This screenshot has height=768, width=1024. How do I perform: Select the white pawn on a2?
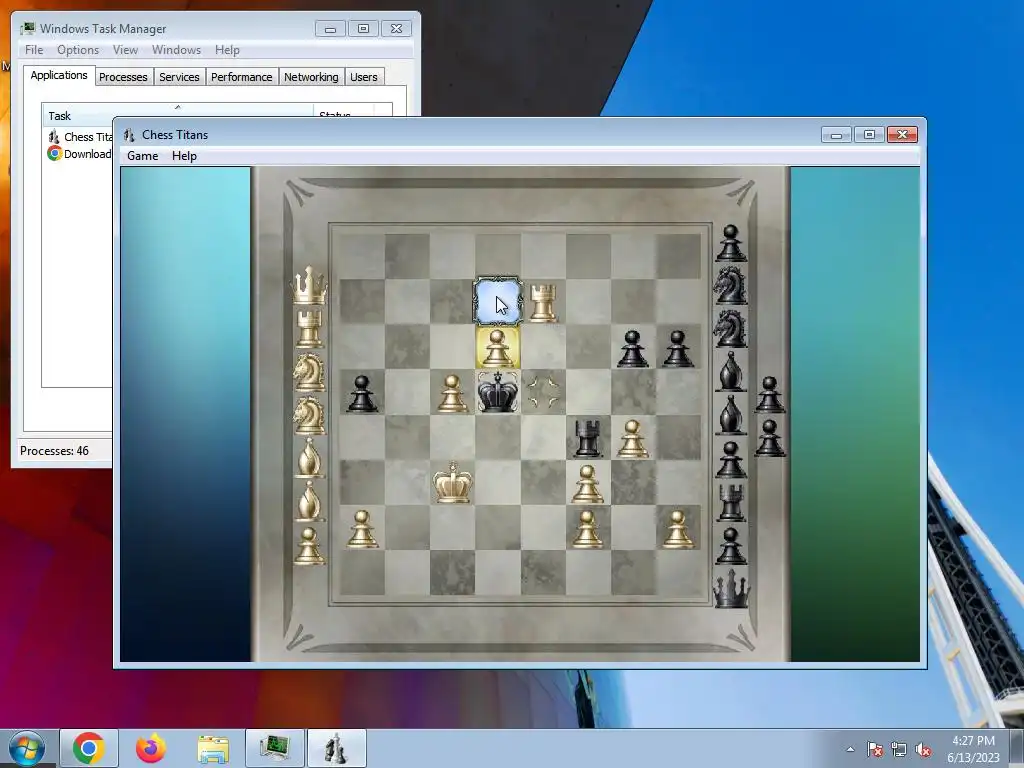(362, 528)
